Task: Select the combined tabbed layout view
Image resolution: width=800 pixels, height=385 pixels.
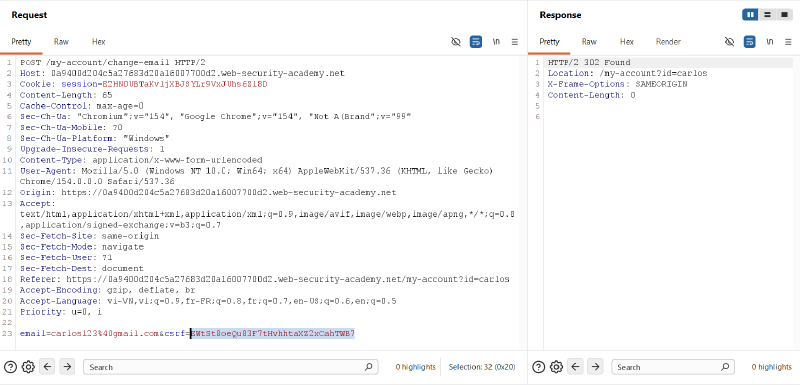Action: (784, 15)
